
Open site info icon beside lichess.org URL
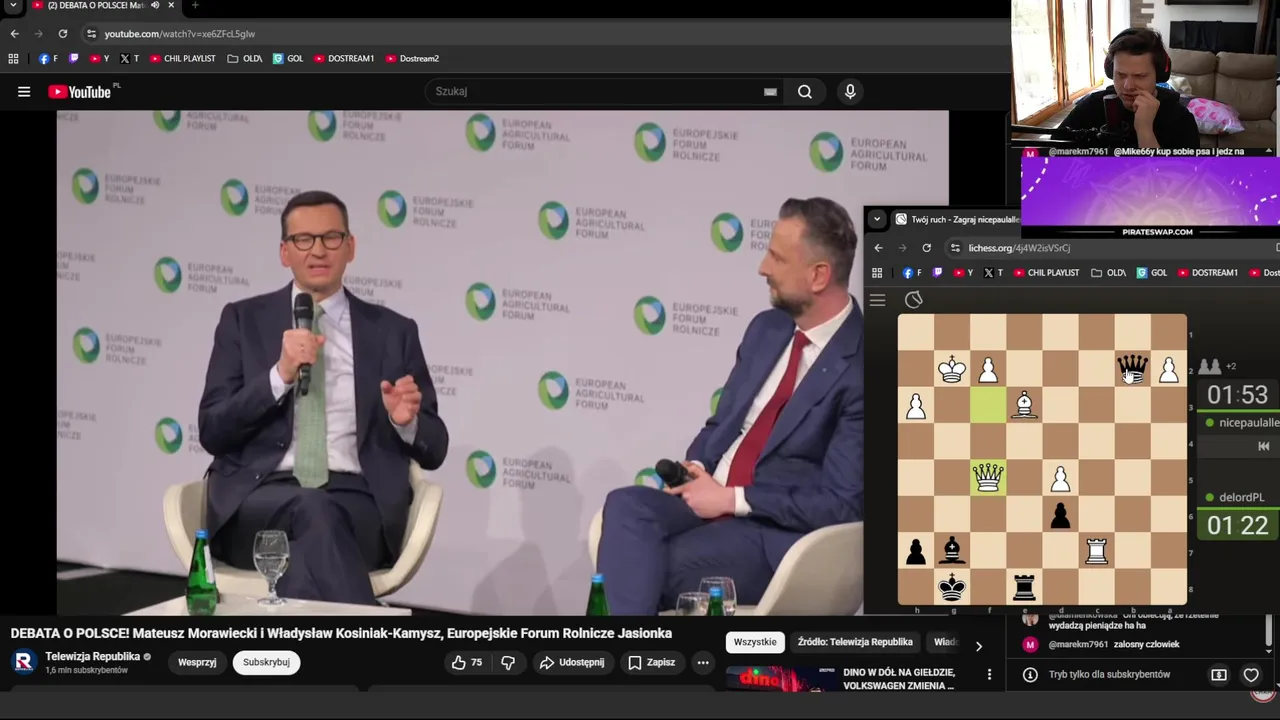pos(956,248)
